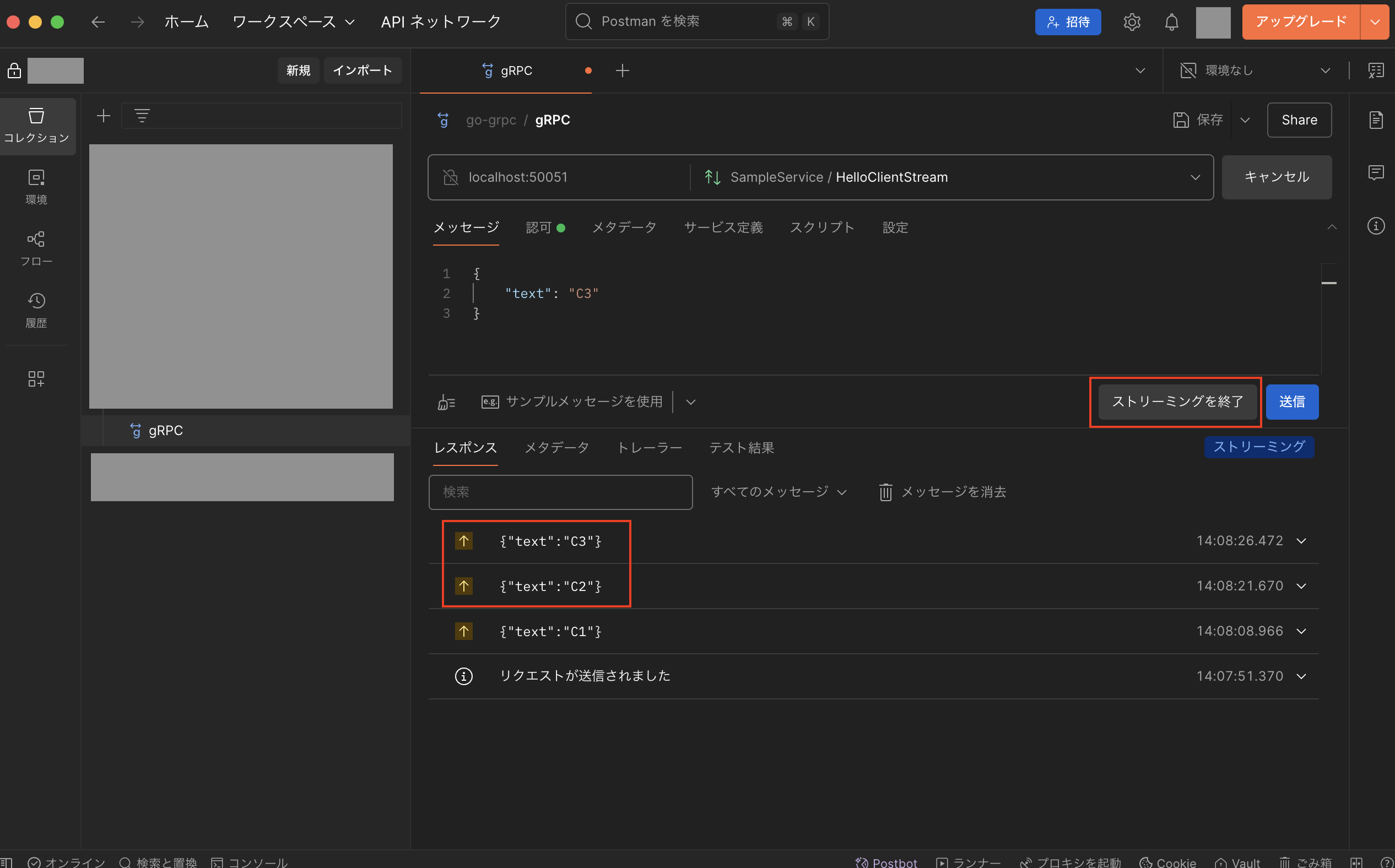Open the 環境なし environment dropdown
Image resolution: width=1395 pixels, height=868 pixels.
[1256, 70]
